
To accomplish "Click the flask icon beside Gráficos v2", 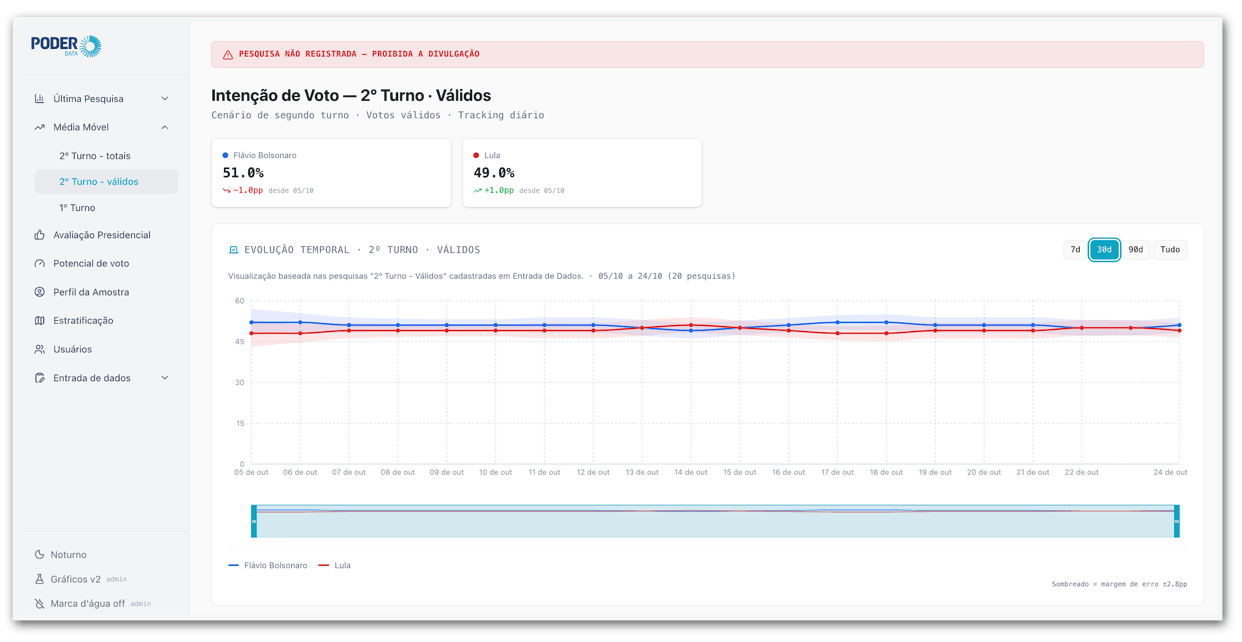I will (x=40, y=579).
